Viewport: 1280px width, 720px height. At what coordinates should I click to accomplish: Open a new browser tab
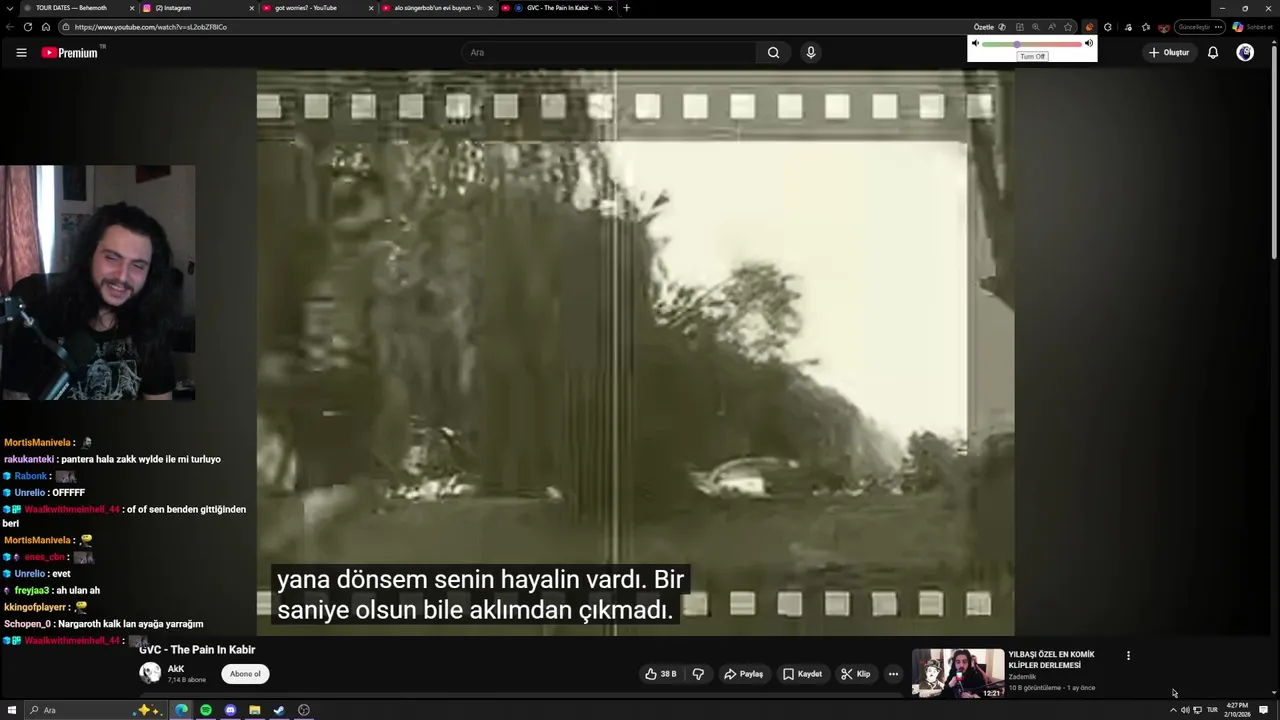[626, 8]
